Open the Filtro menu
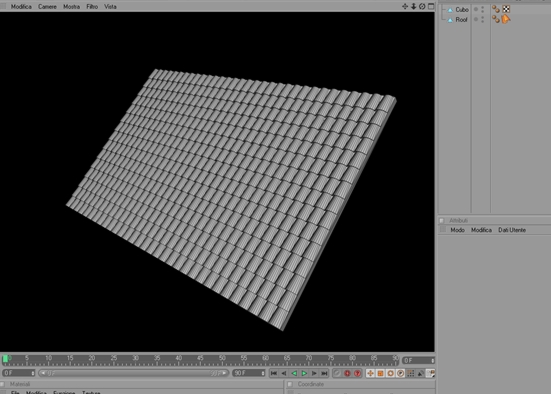This screenshot has width=551, height=394. tap(92, 6)
